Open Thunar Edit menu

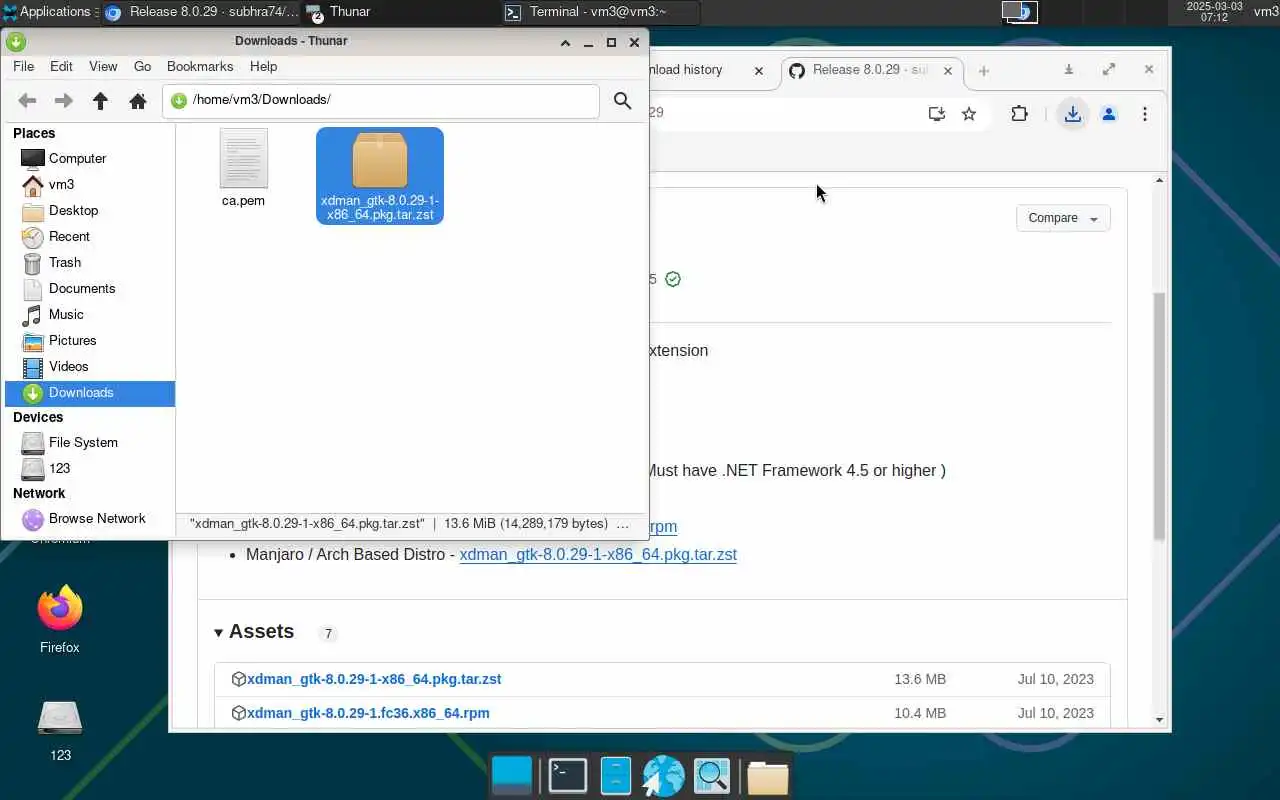pos(61,66)
